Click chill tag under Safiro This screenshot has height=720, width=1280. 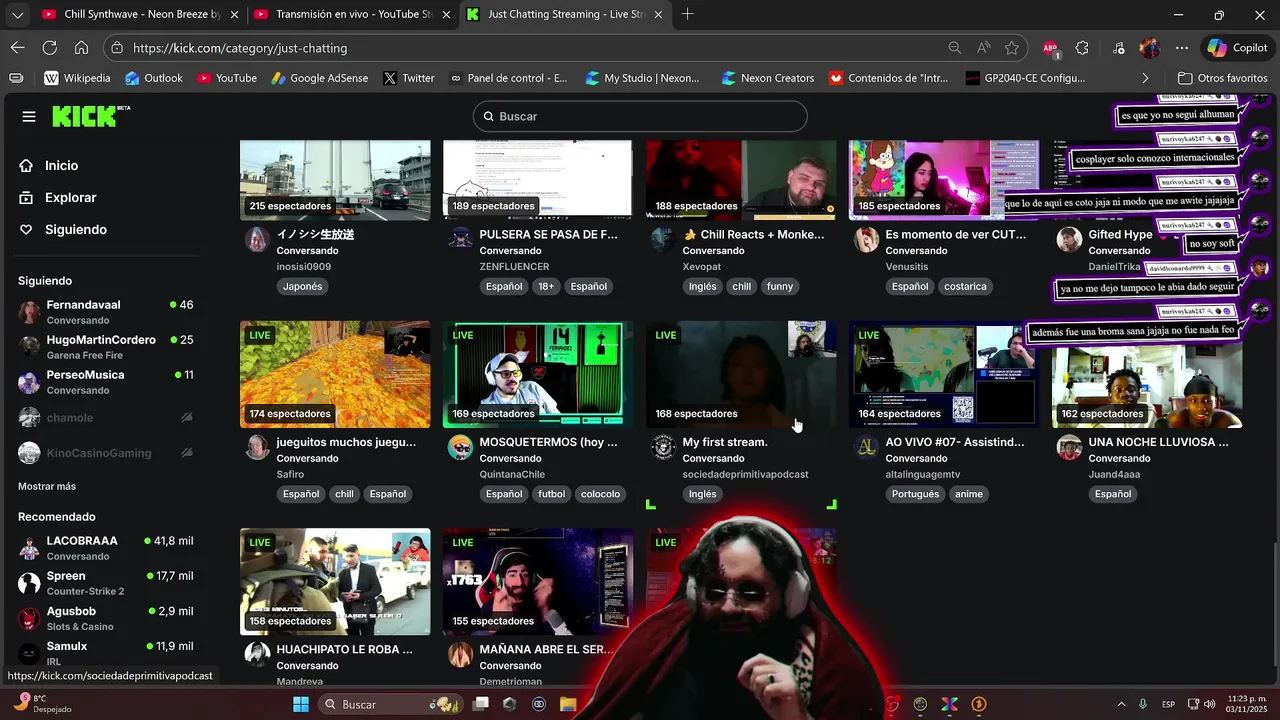click(344, 494)
